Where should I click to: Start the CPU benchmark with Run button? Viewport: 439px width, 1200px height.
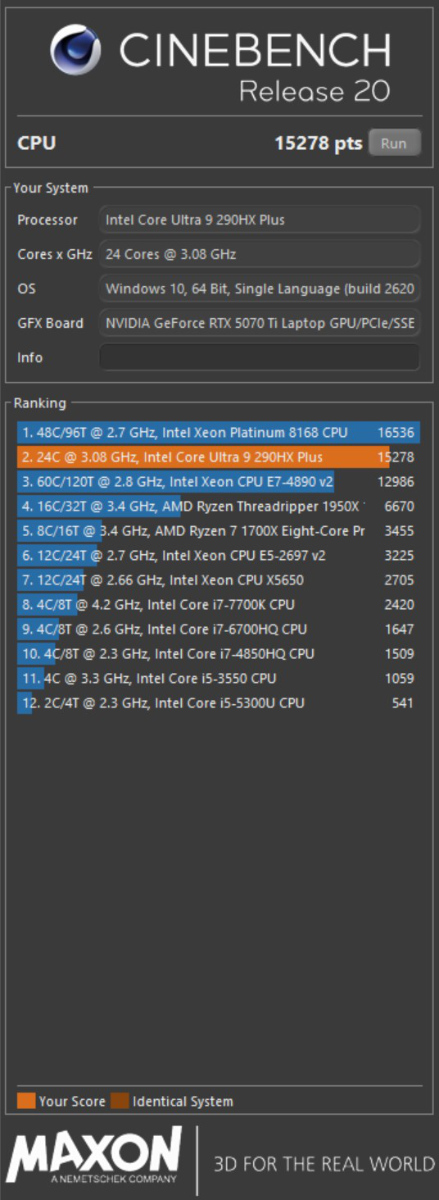coord(394,143)
